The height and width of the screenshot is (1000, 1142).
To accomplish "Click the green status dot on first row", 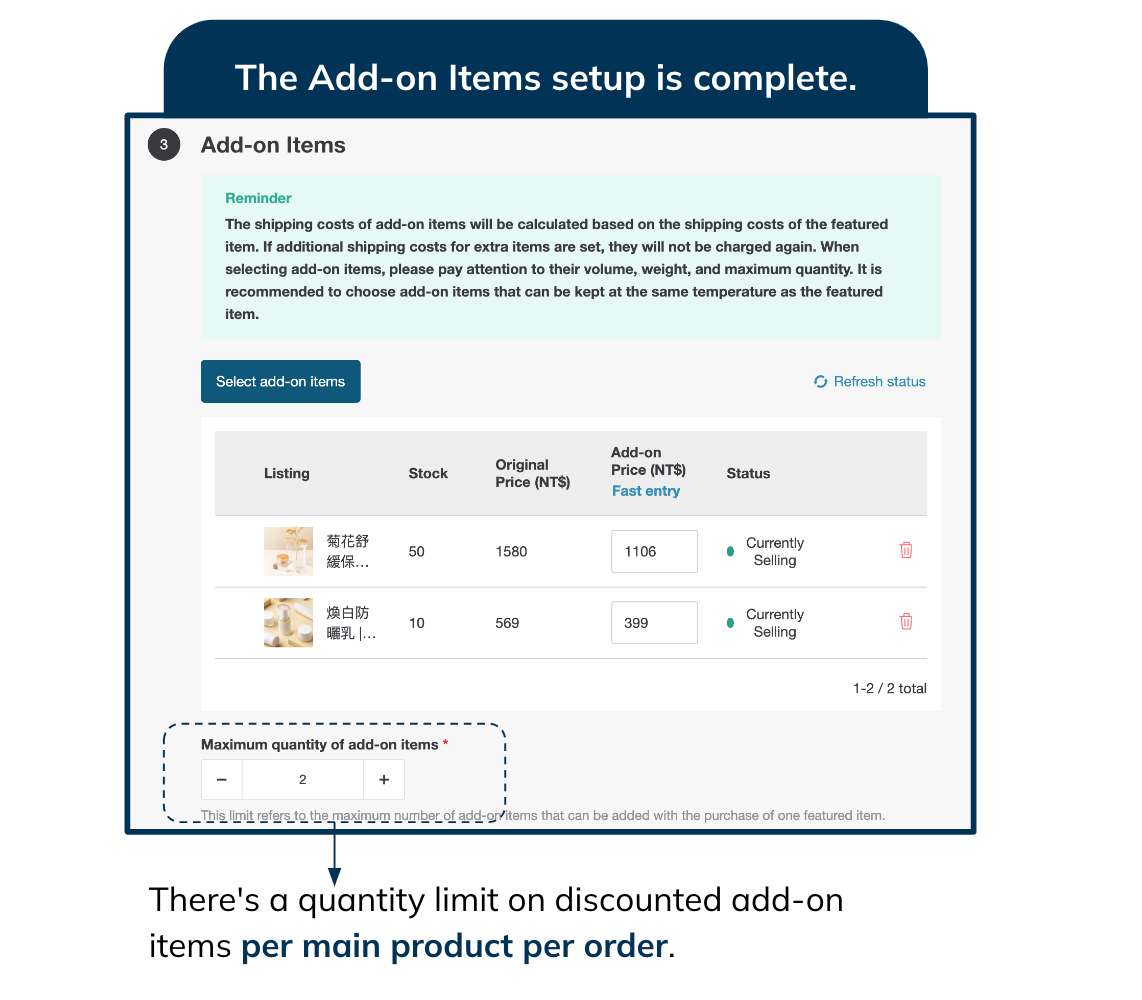I will click(729, 550).
